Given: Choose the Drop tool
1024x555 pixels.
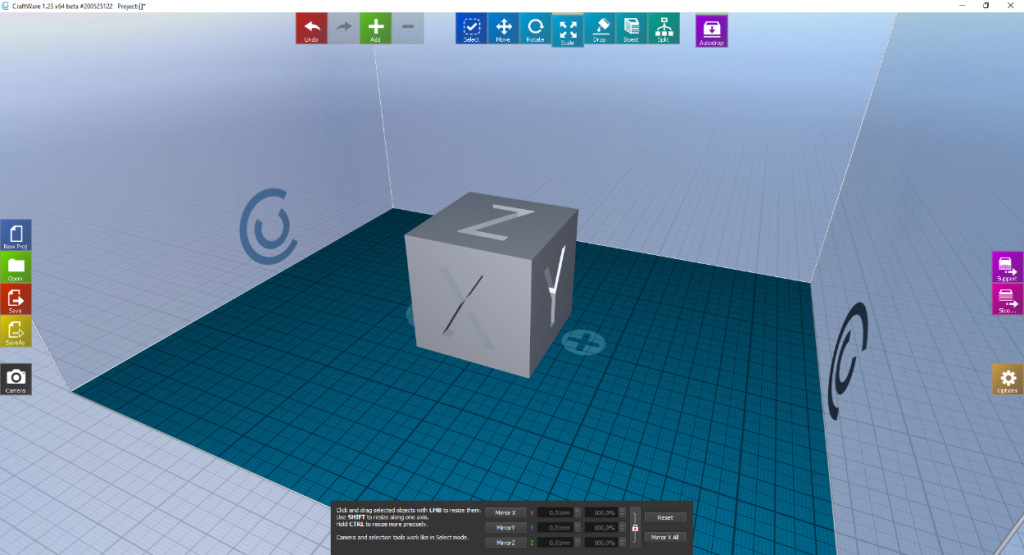Looking at the screenshot, I should click(599, 27).
